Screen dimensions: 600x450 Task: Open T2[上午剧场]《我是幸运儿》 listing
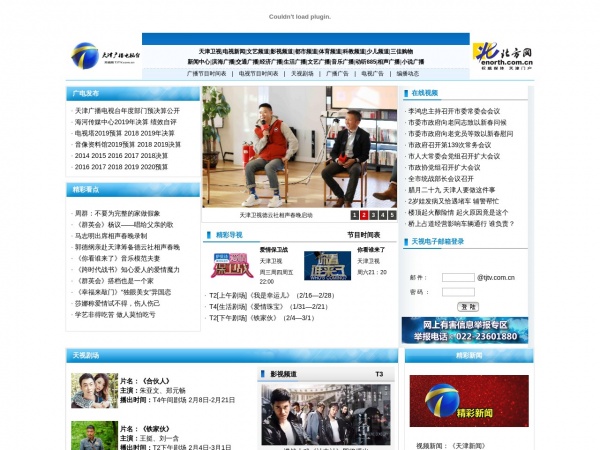pos(272,295)
